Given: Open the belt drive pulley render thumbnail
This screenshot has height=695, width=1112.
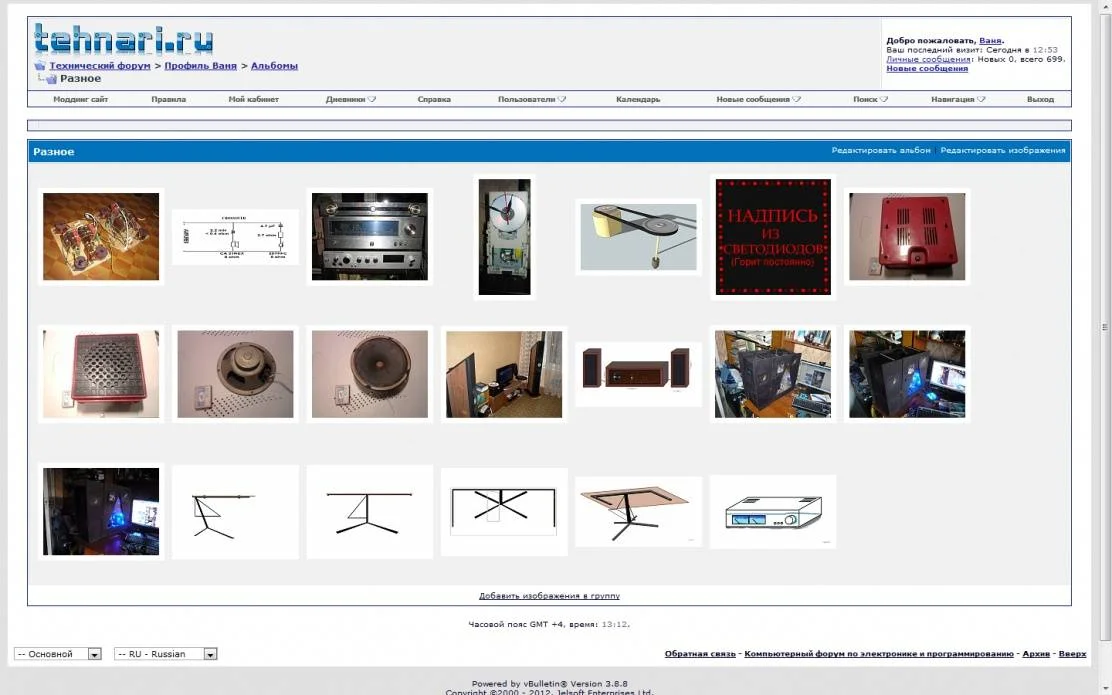Looking at the screenshot, I should pos(638,237).
